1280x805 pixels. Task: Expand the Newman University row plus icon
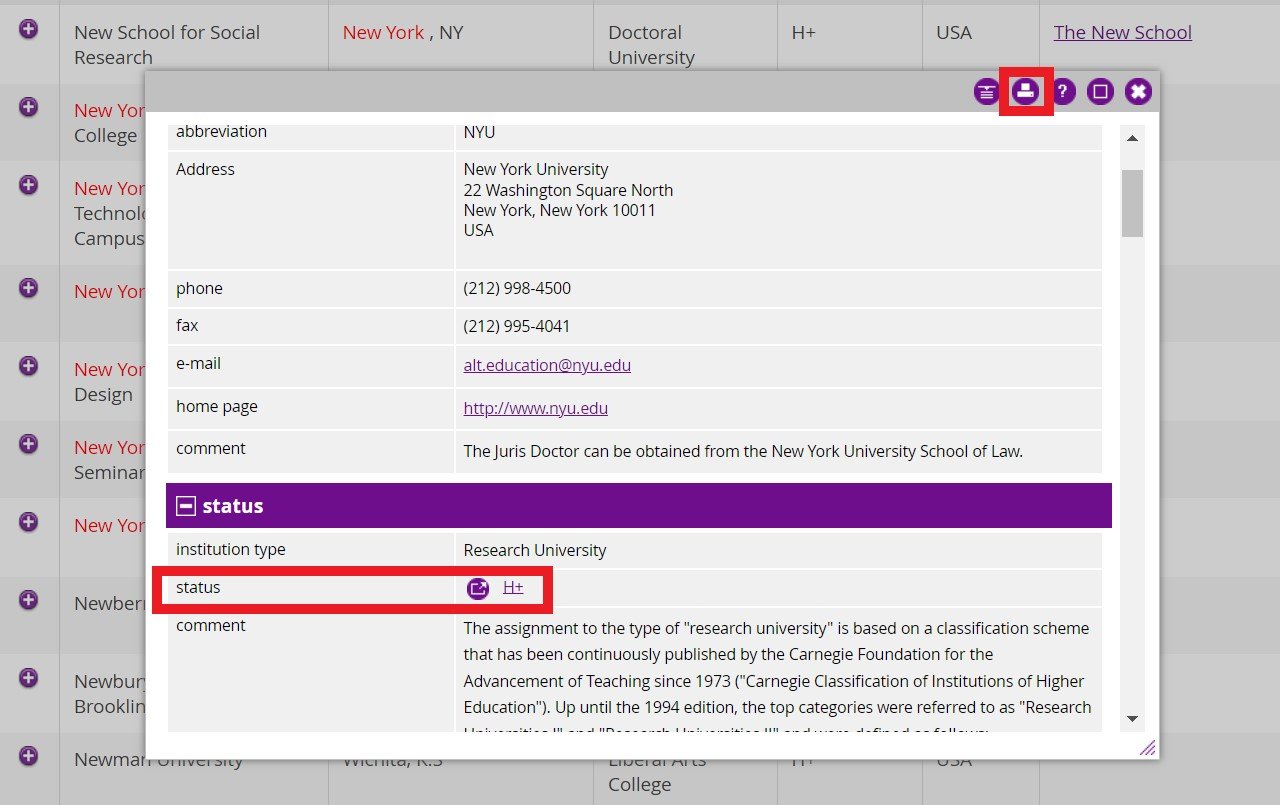[28, 756]
